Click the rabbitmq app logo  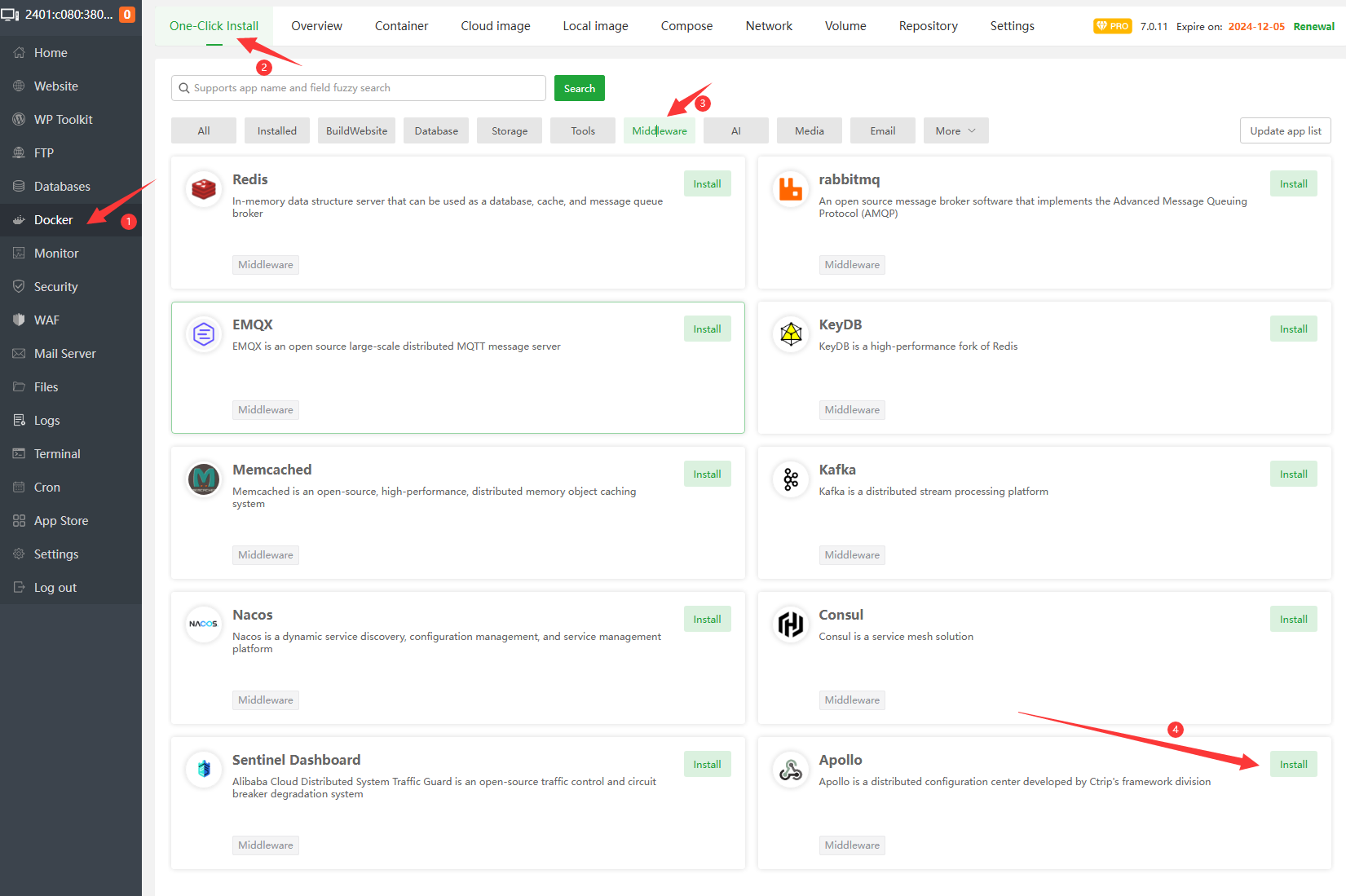pyautogui.click(x=790, y=189)
